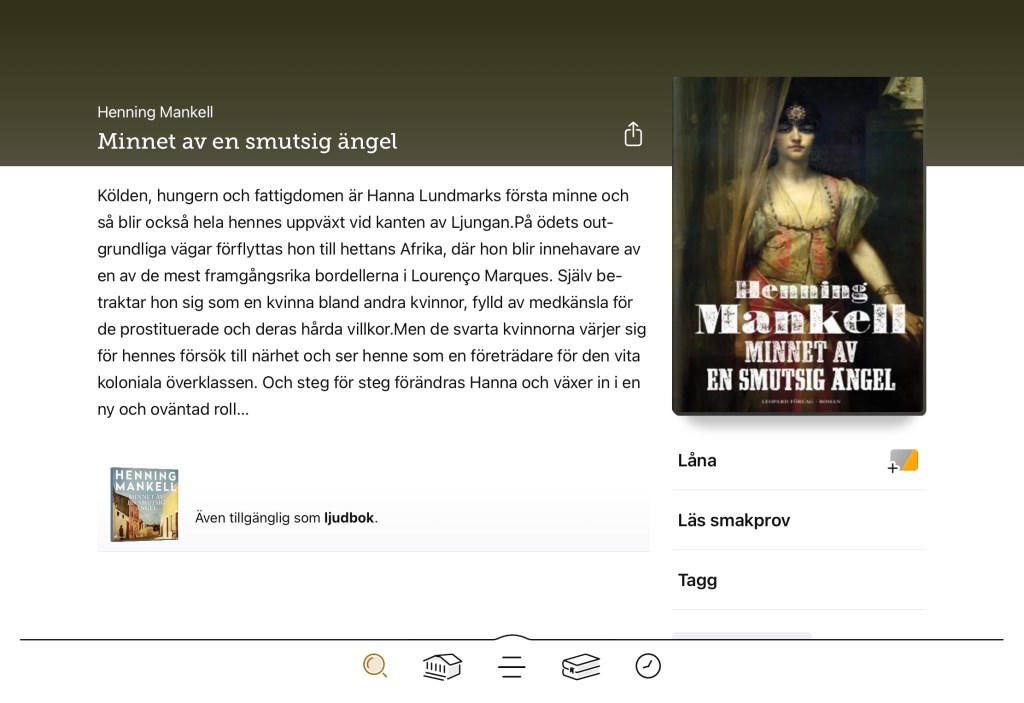Click the book description paragraph
The width and height of the screenshot is (1024, 703).
point(372,302)
